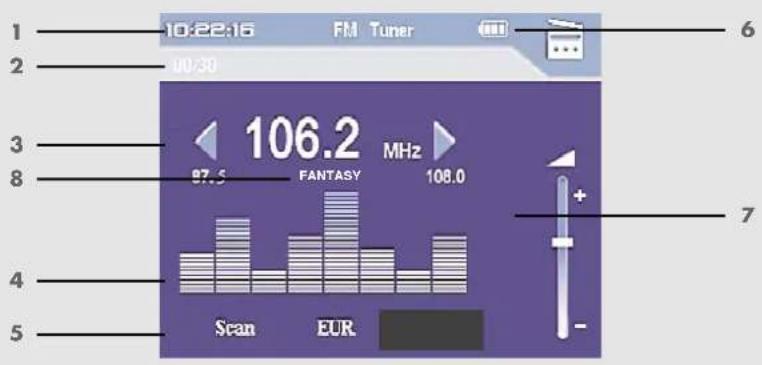Select the EUR region setting

coord(336,329)
